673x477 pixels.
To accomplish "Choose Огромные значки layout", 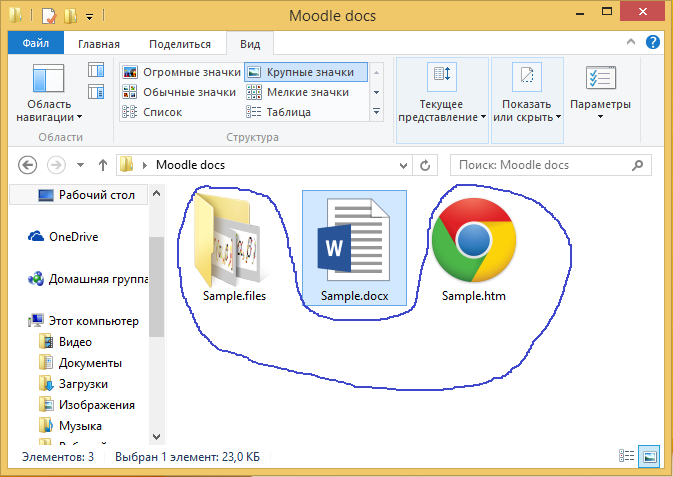I will coord(181,72).
